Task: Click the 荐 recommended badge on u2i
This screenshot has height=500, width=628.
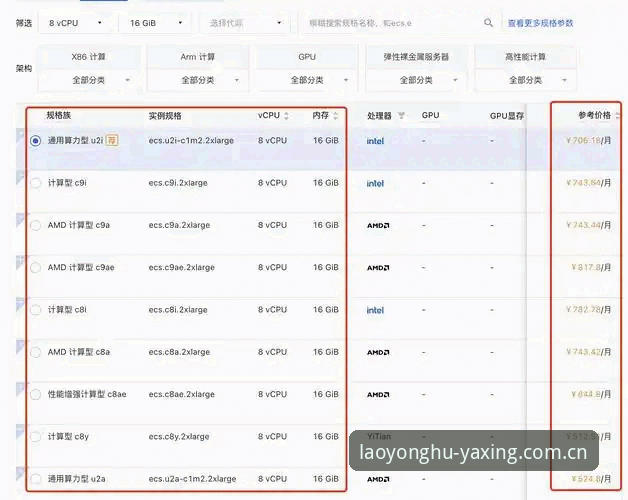Action: coord(112,140)
